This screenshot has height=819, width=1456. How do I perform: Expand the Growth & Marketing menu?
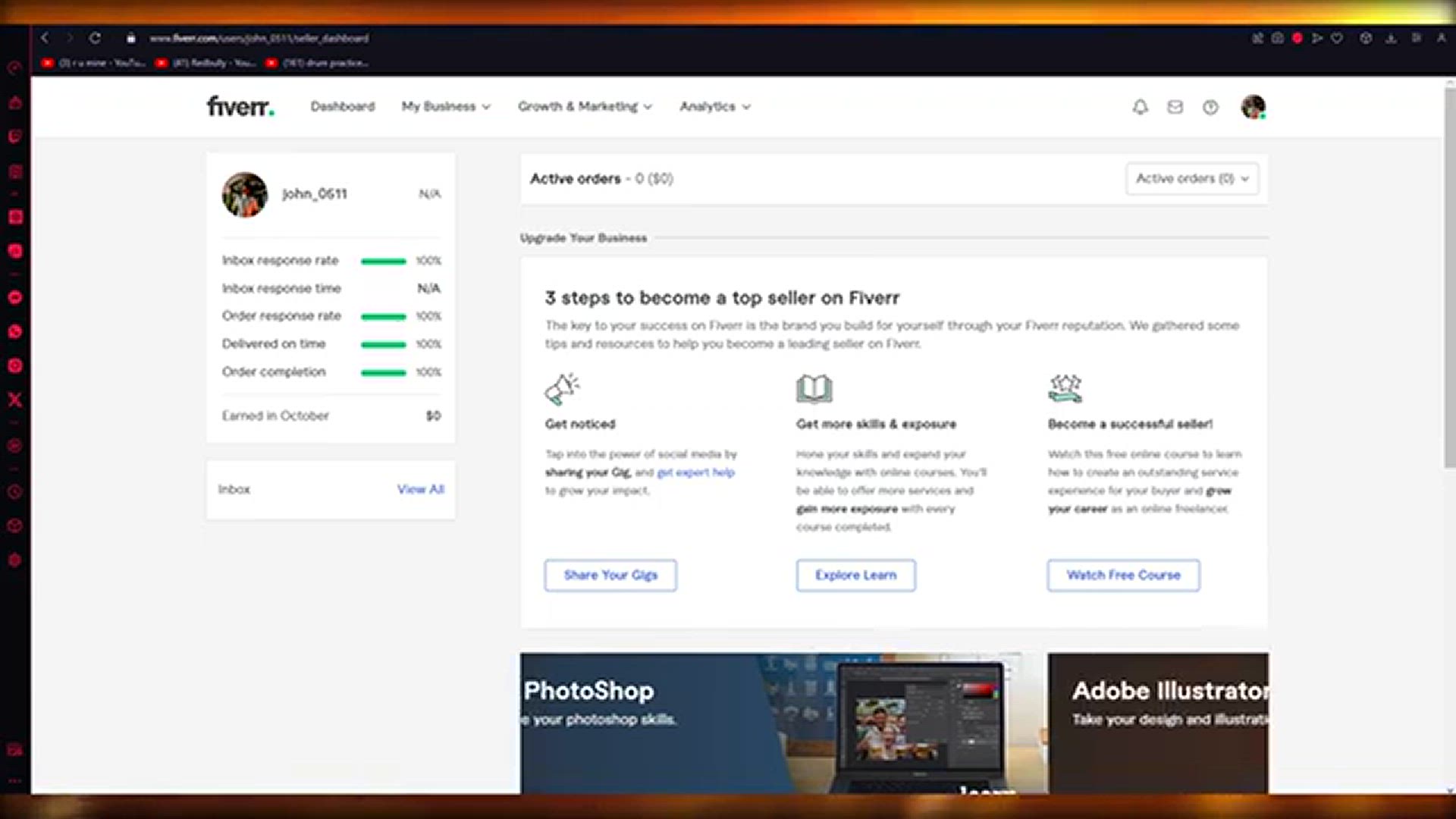click(585, 107)
